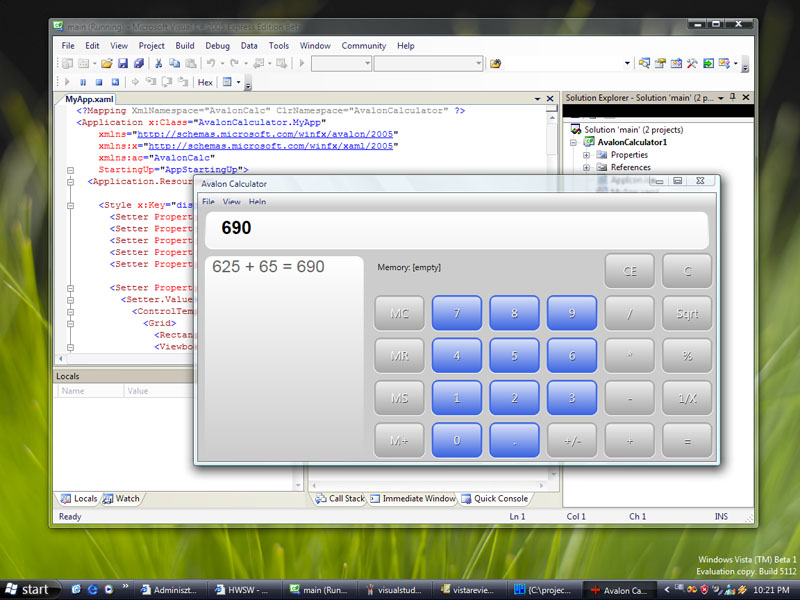Click the Paste toolbar icon
This screenshot has width=800, height=600.
tap(191, 63)
